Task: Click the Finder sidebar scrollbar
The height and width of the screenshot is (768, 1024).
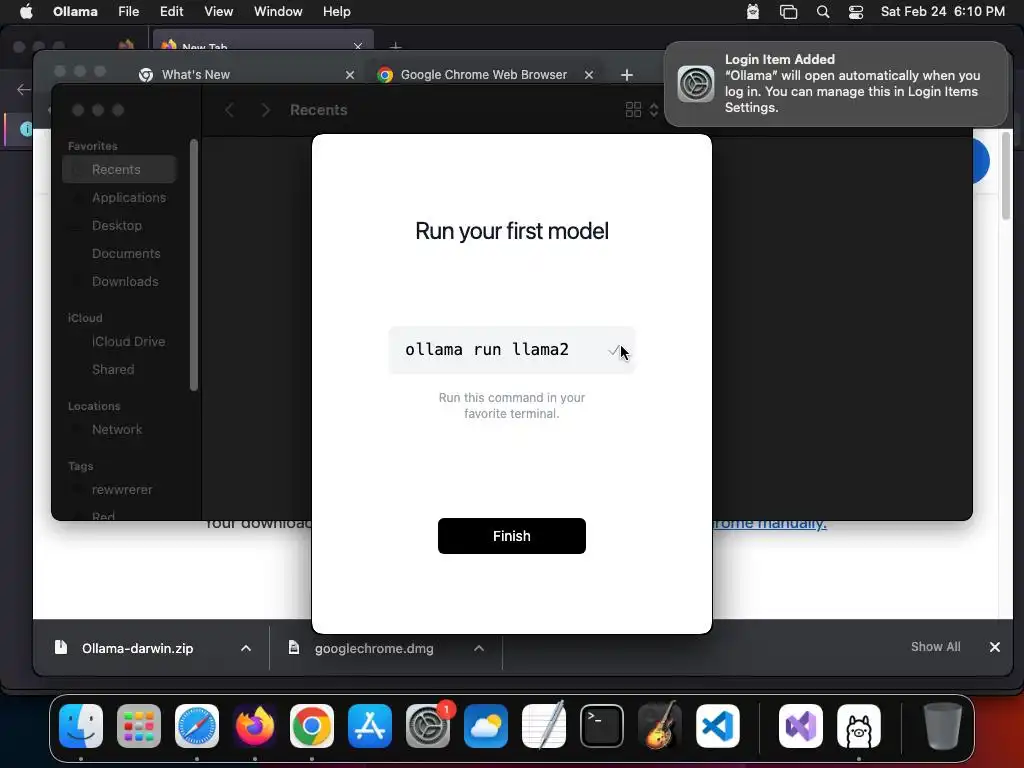Action: click(193, 264)
